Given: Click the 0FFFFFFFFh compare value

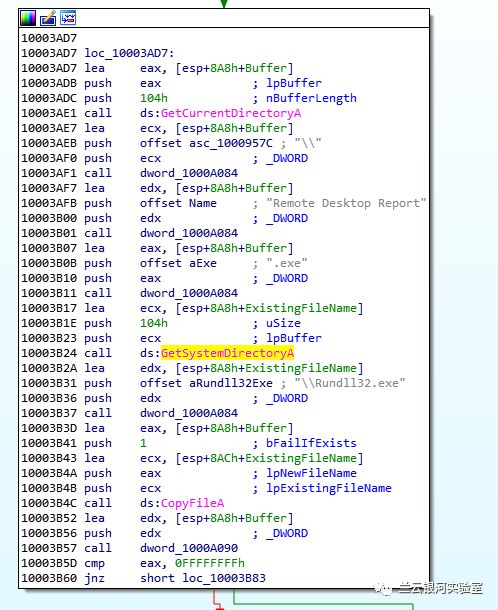Looking at the screenshot, I should pos(210,563).
